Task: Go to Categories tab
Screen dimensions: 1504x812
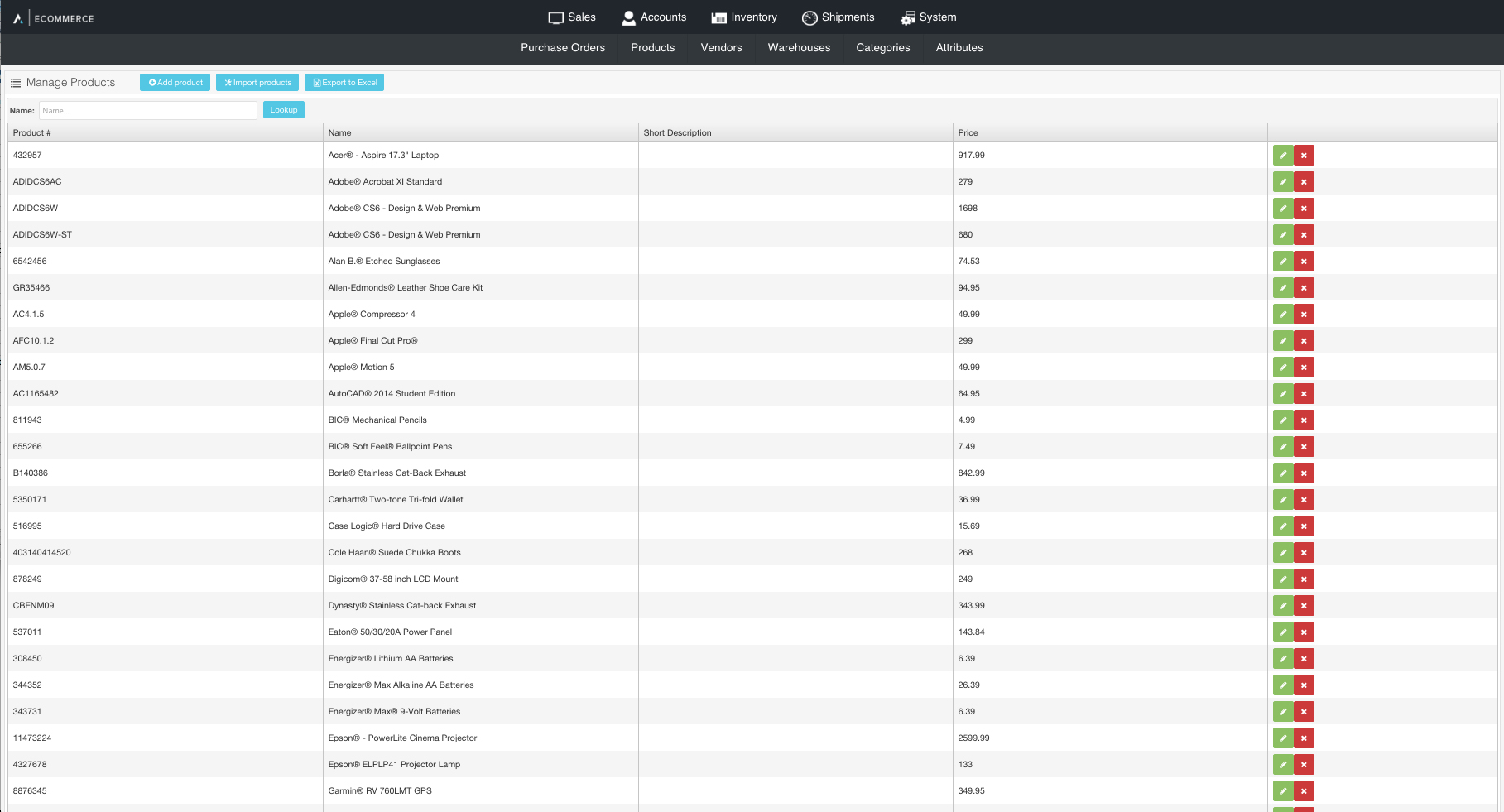Action: (x=883, y=48)
